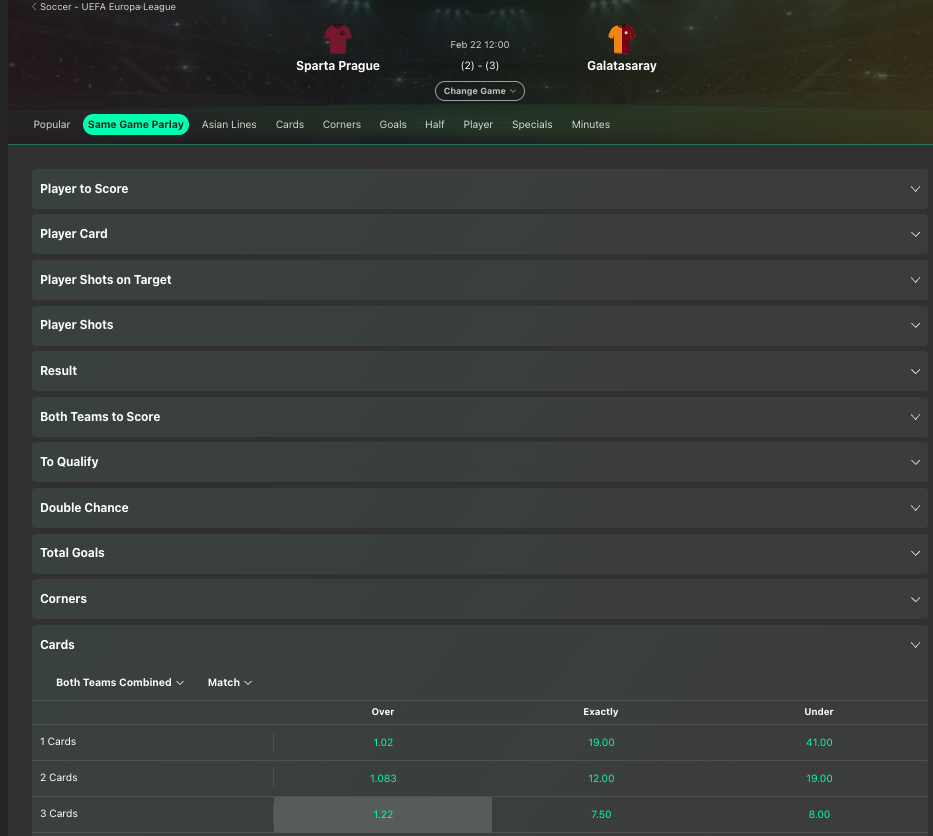Expand the Double Chance section
Viewport: 933px width, 836px height.
(x=480, y=508)
